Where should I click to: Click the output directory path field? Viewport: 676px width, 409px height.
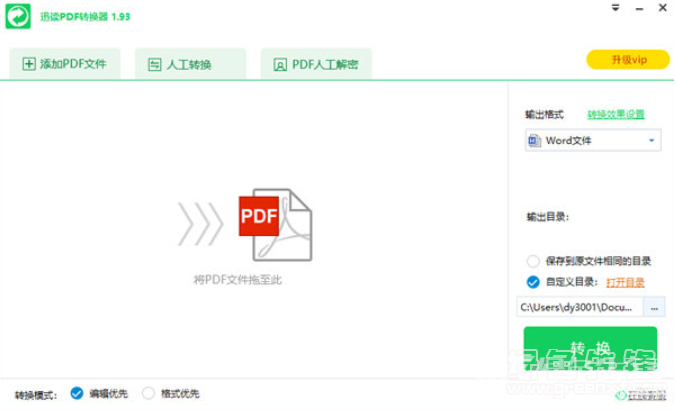580,307
